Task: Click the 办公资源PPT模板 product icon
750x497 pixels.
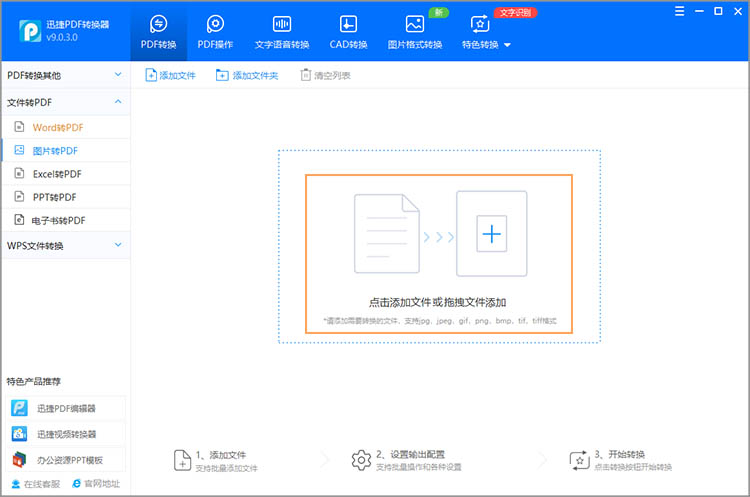Action: click(x=19, y=460)
